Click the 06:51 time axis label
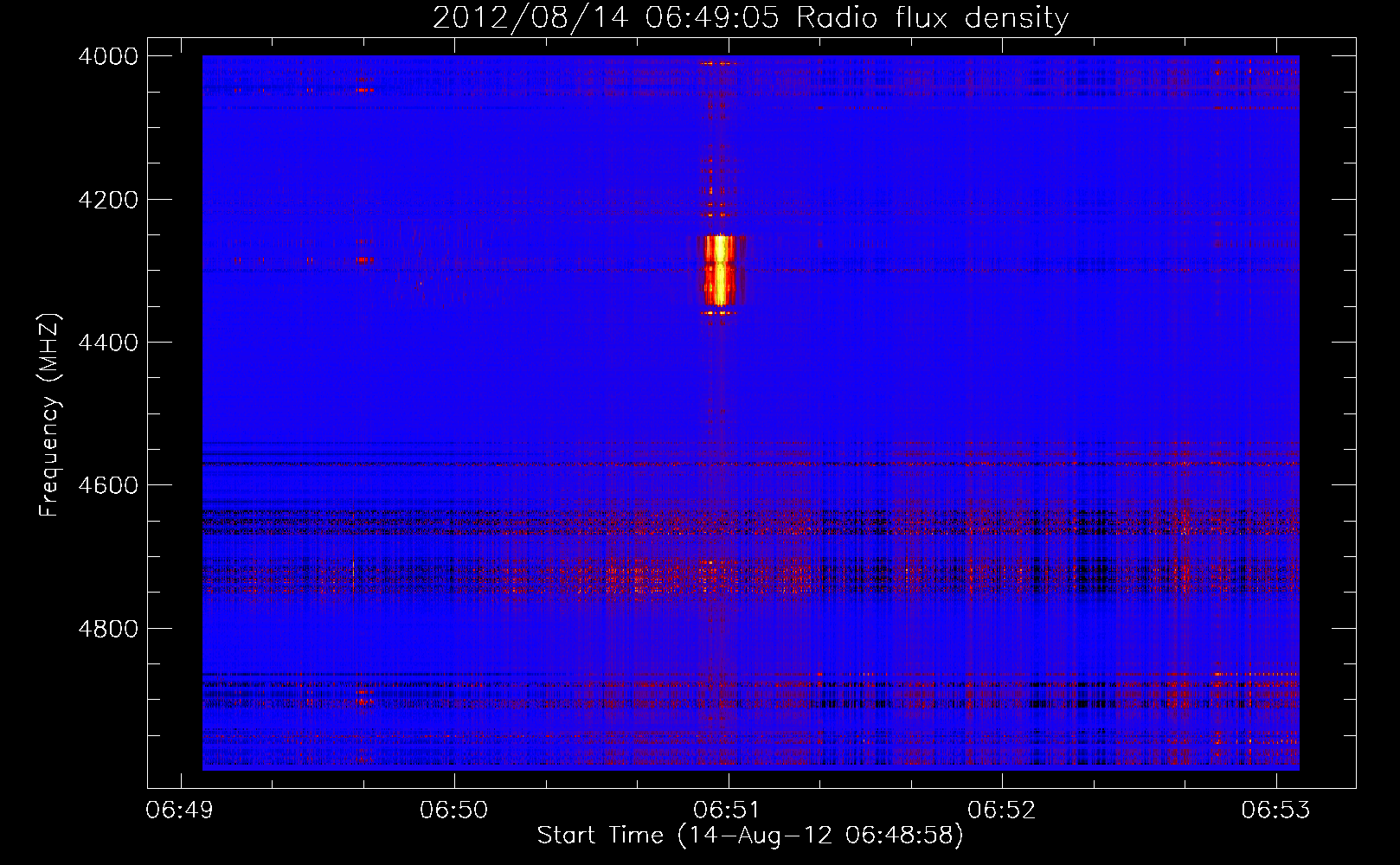 coord(728,811)
